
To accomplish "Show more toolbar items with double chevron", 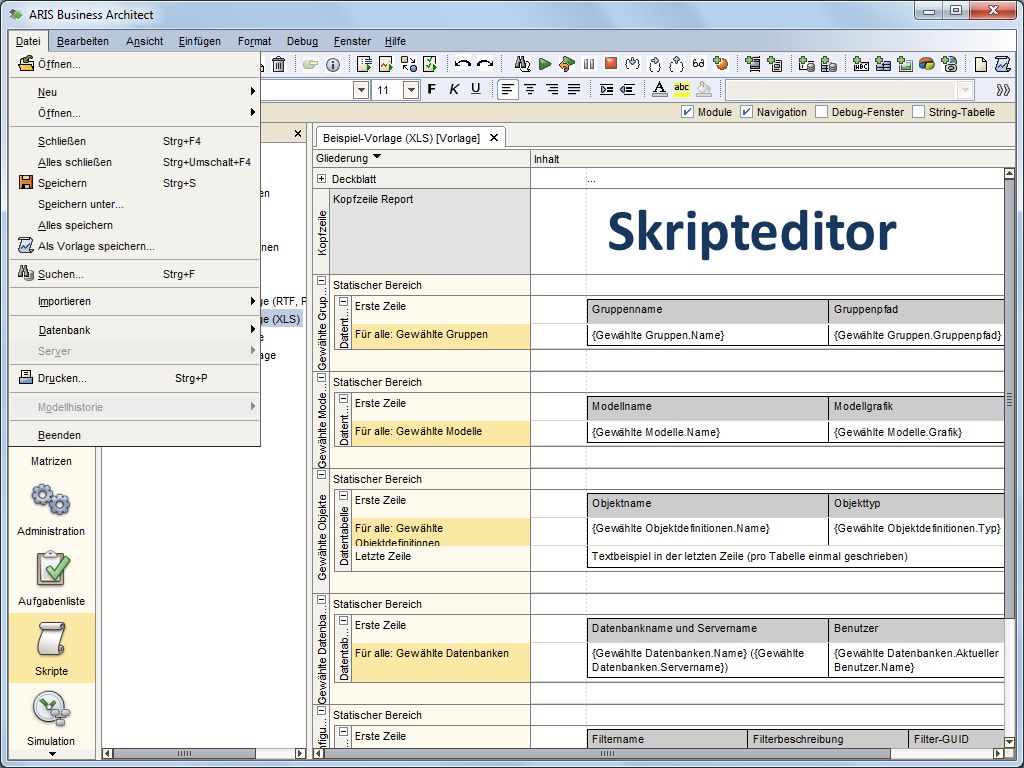I will point(1003,89).
